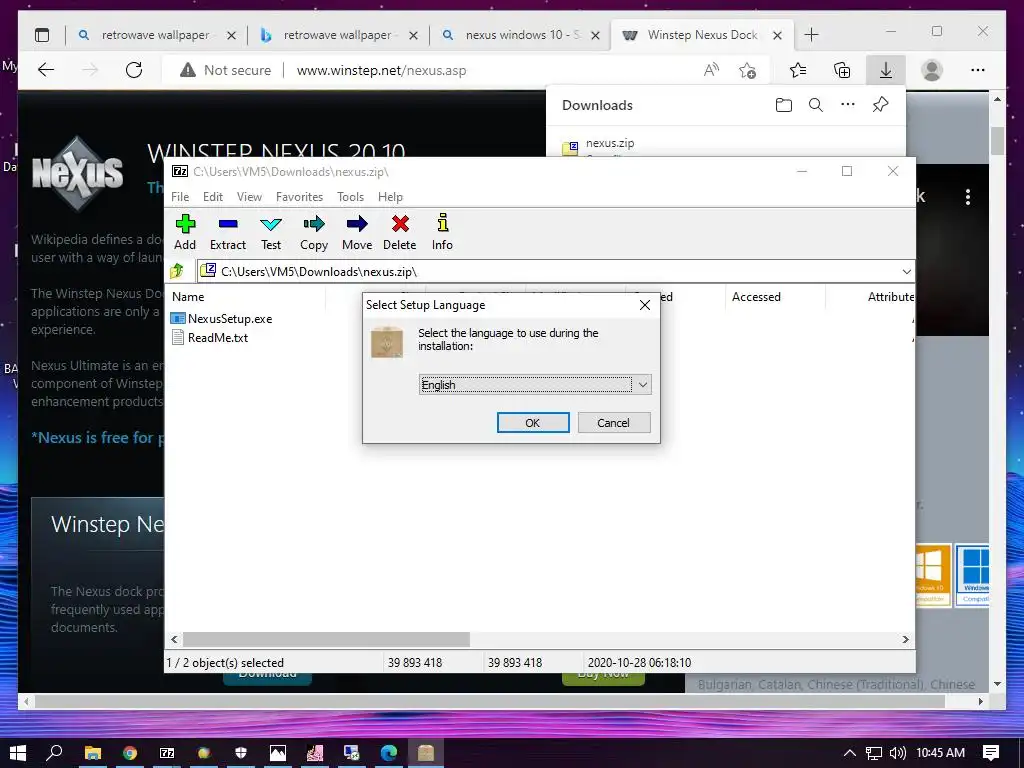Click the Add button in 7-Zip toolbar

[185, 232]
